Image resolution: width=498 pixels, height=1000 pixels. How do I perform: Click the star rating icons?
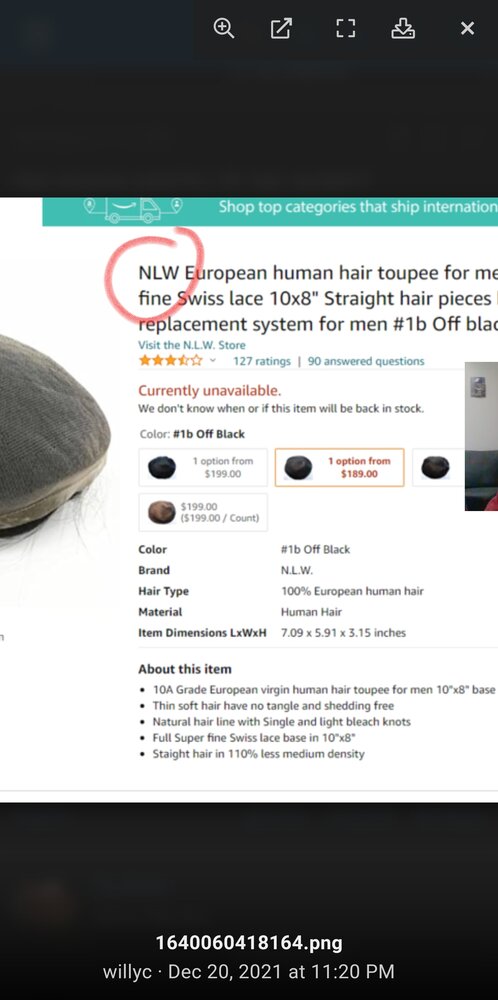[170, 361]
